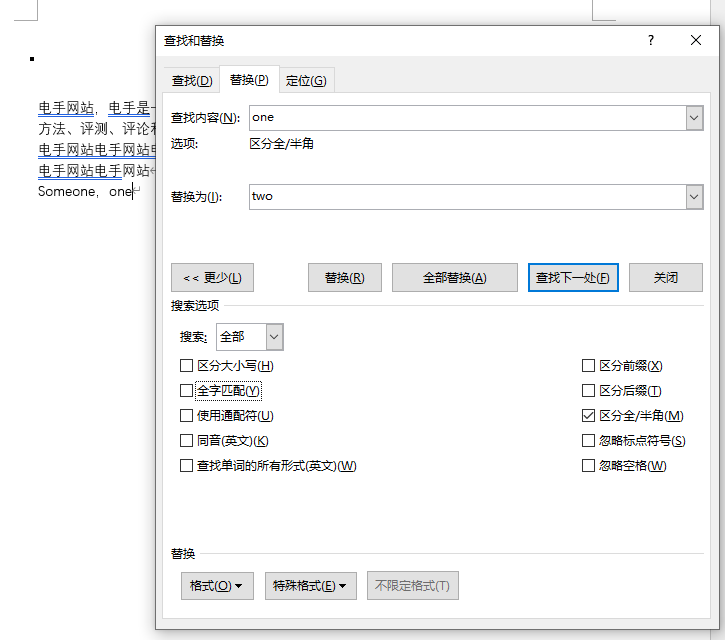This screenshot has height=640, width=725.
Task: Click the 查找内容 input field
Action: 467,117
